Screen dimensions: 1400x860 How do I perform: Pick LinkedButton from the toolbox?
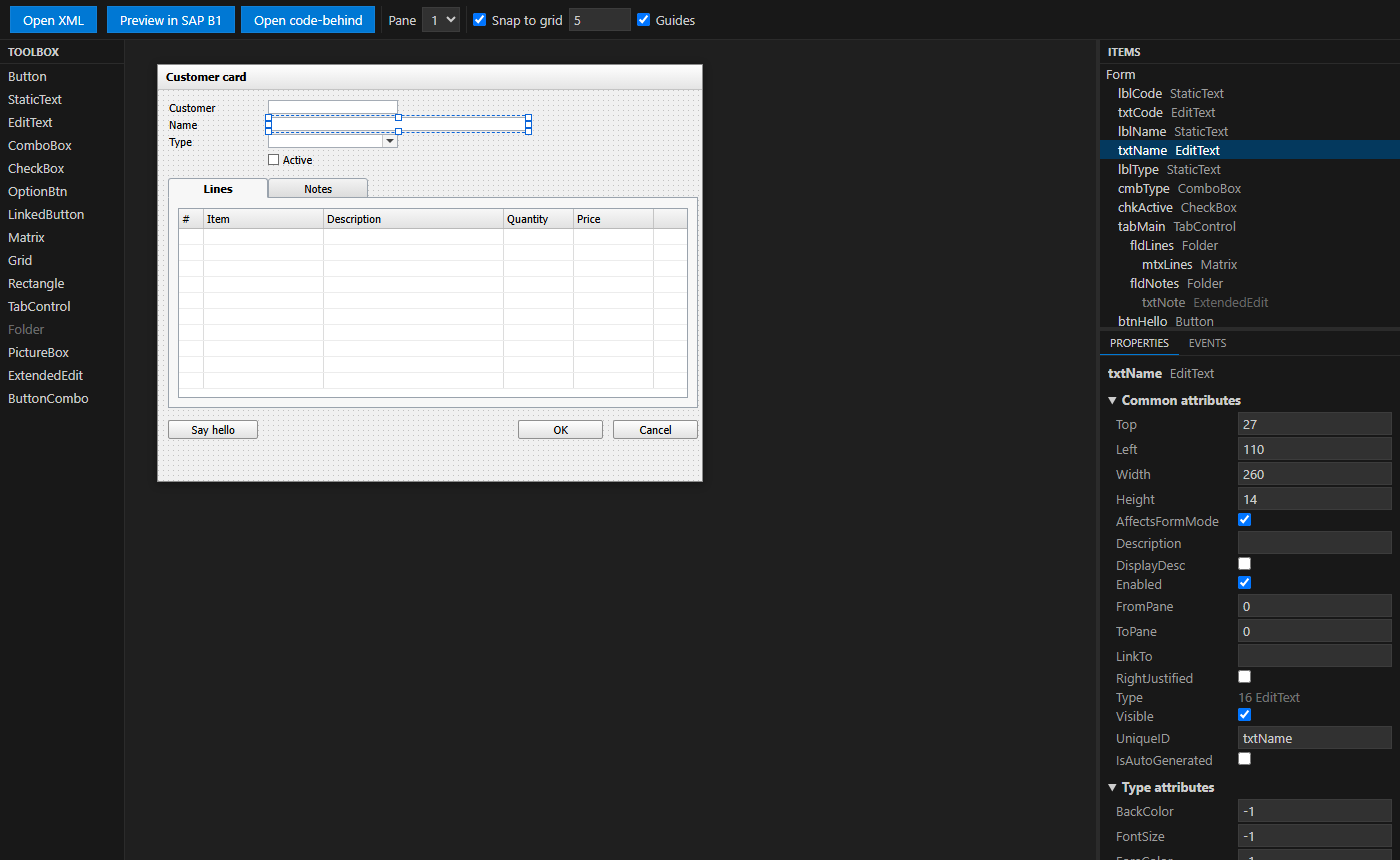[62, 214]
